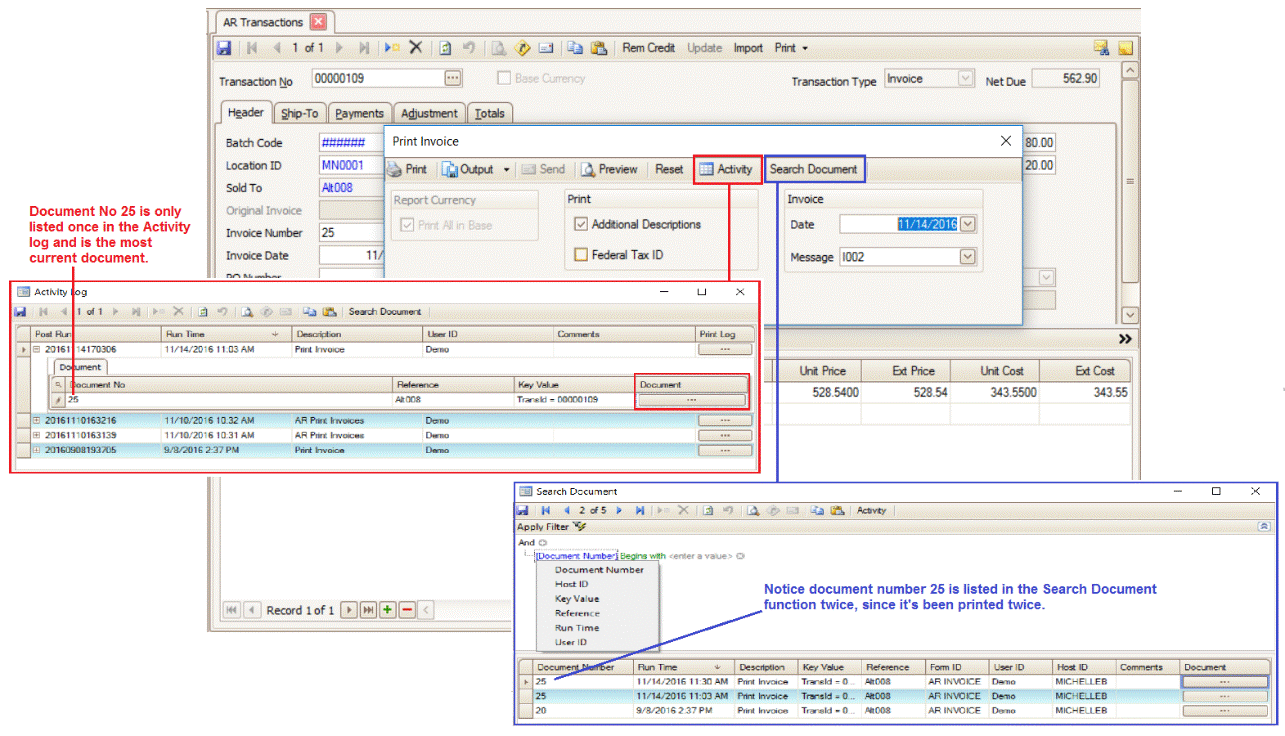This screenshot has height=736, width=1285.
Task: Click Rem Credit in the AR Transactions toolbar
Action: click(648, 48)
